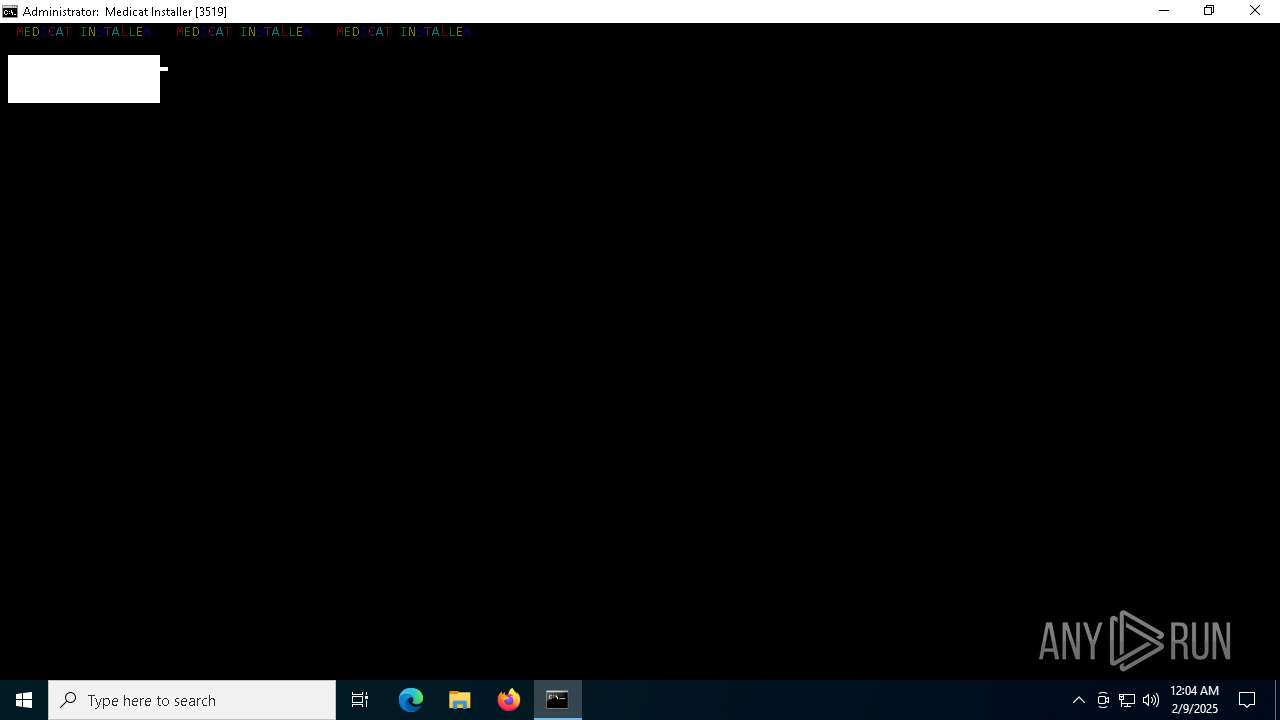Viewport: 1280px width, 720px height.
Task: Restore down the Medicat Installer window
Action: 1209,11
